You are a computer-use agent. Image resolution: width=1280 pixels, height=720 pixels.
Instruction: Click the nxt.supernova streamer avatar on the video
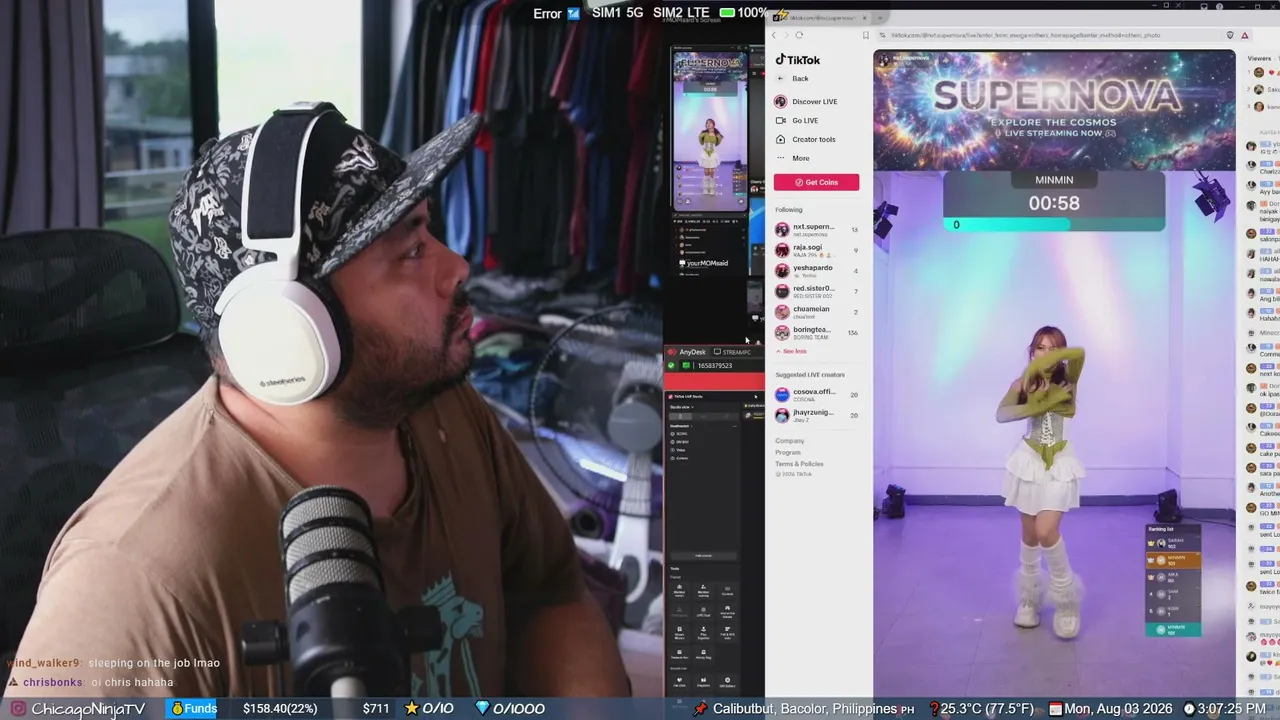point(884,59)
